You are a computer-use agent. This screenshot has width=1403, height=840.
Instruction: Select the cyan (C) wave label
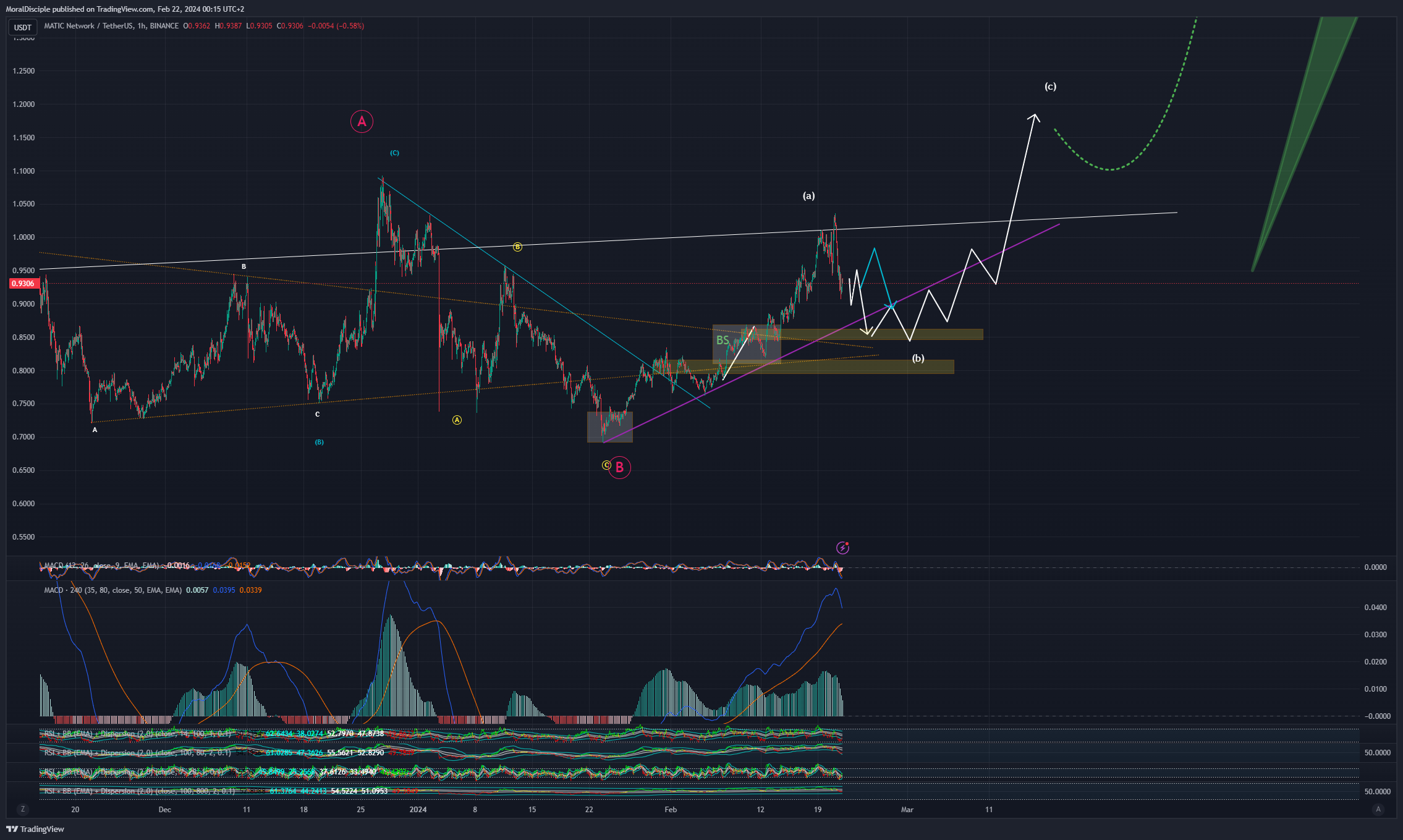(x=394, y=153)
